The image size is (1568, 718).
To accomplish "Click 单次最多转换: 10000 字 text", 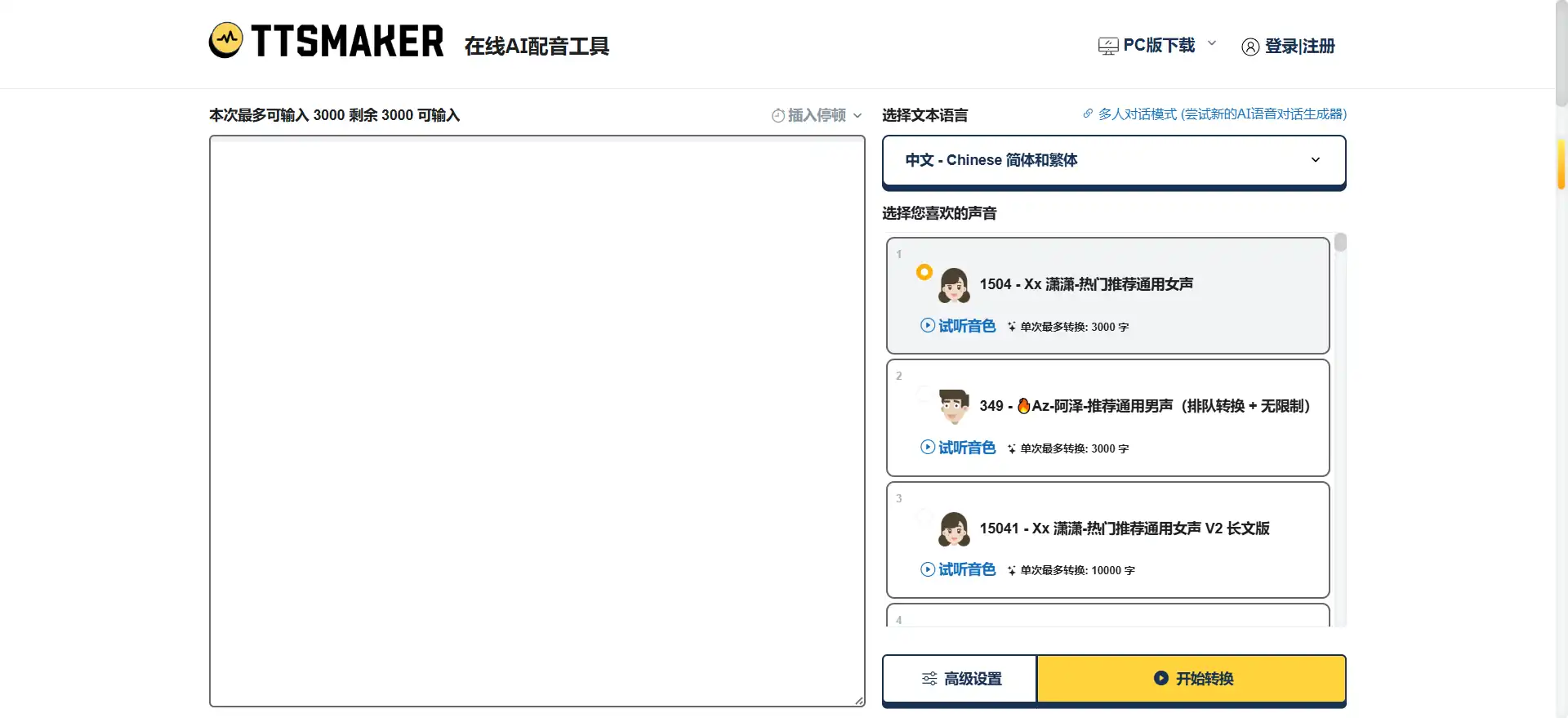I will (1077, 570).
